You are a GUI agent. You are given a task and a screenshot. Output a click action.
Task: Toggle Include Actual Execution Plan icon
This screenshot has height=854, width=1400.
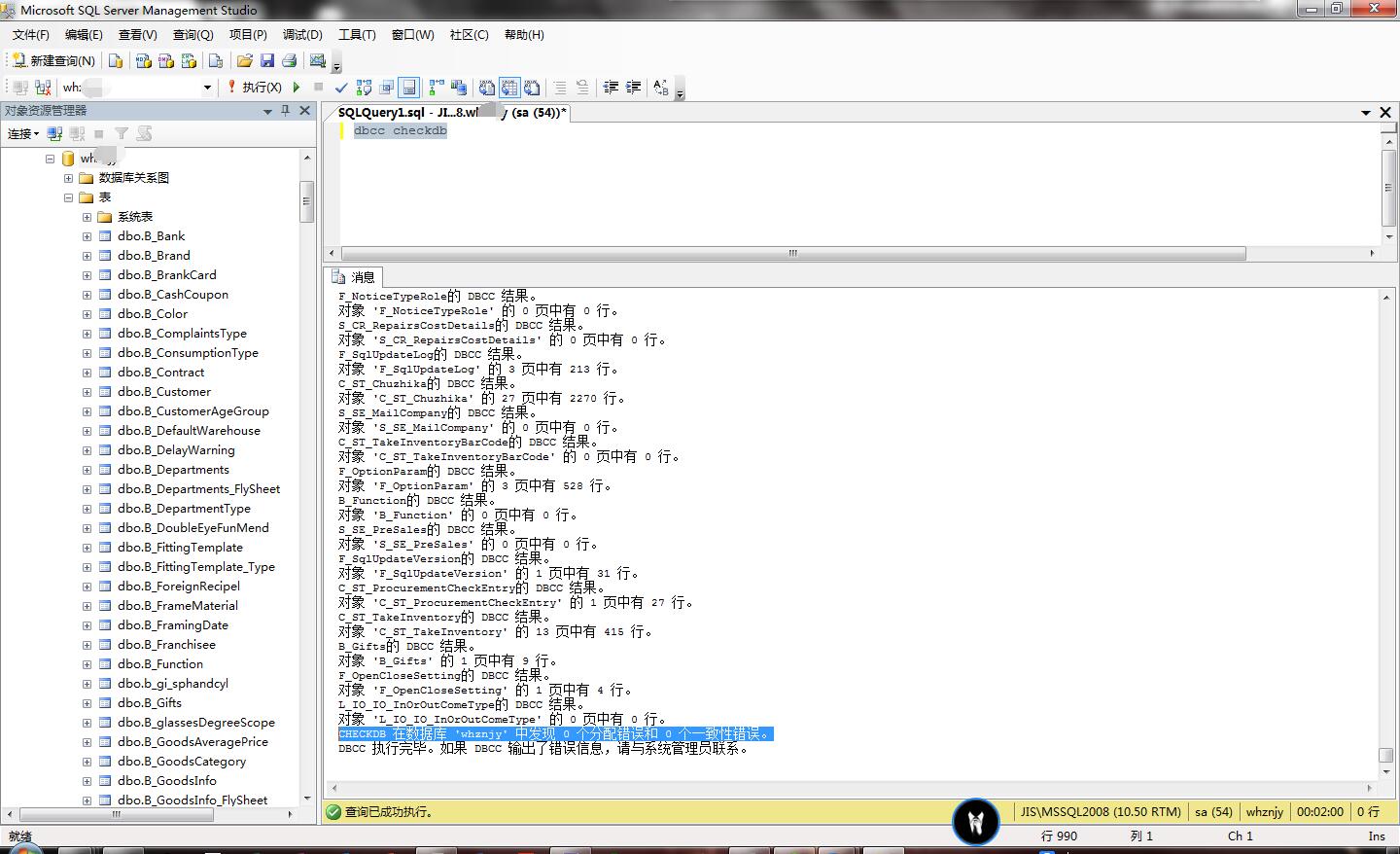tap(437, 88)
